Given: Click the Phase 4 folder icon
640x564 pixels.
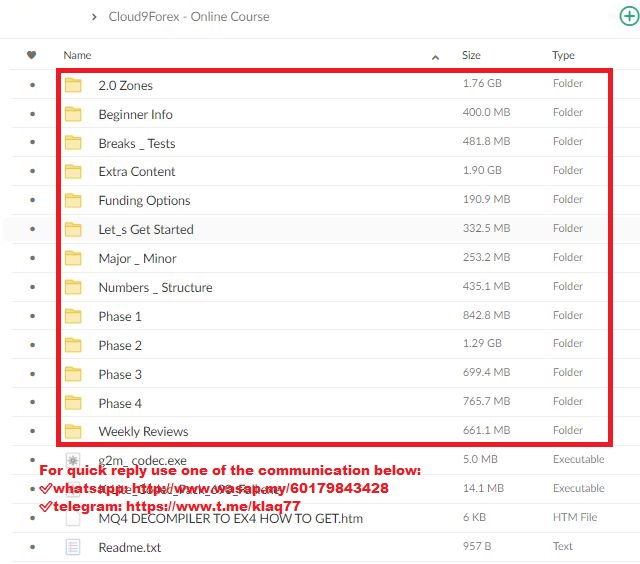Looking at the screenshot, I should (73, 403).
